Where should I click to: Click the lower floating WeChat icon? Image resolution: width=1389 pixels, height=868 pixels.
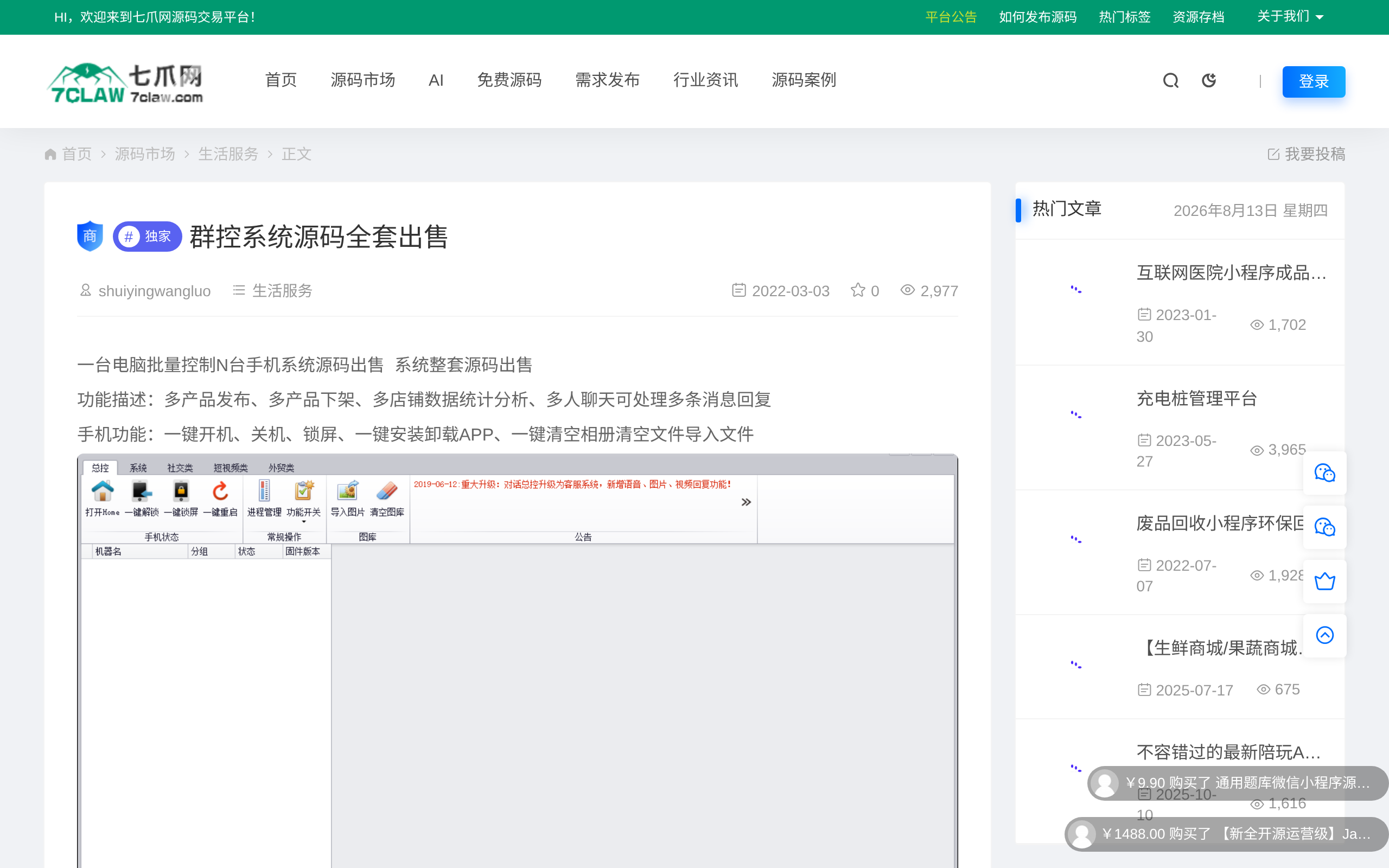pos(1324,527)
